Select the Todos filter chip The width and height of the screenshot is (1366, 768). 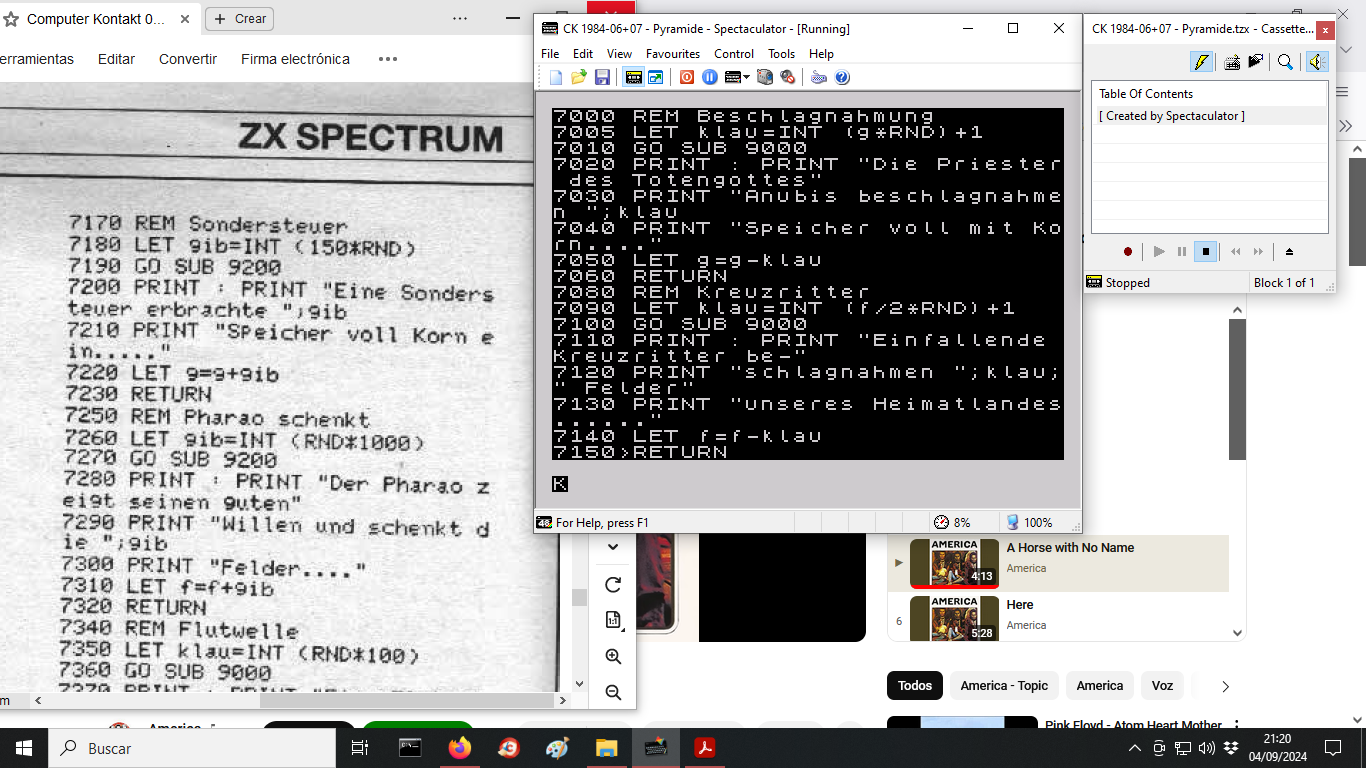[915, 686]
